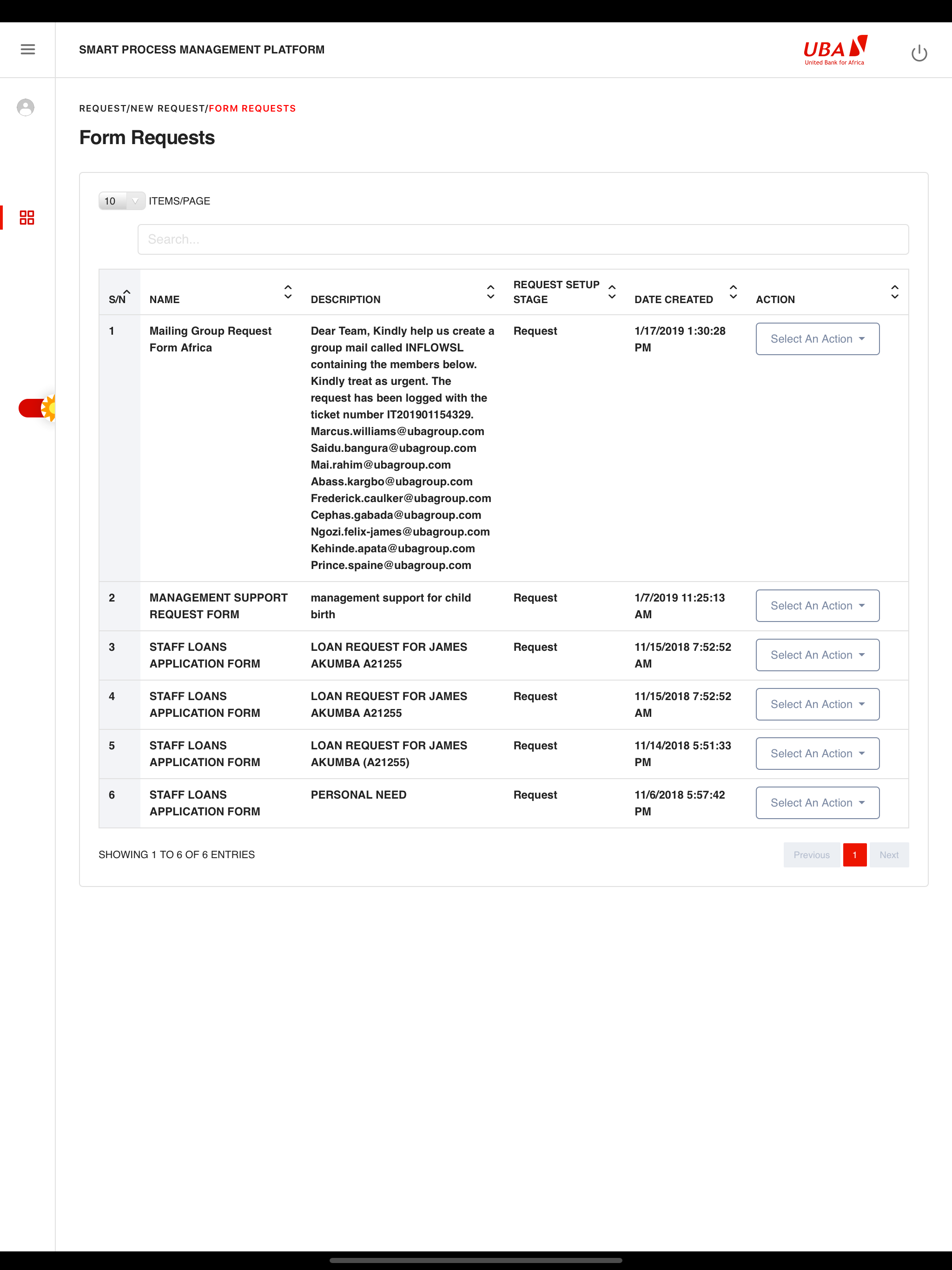Sort by Request Setup Stage arrows
952x1270 pixels.
(x=612, y=291)
